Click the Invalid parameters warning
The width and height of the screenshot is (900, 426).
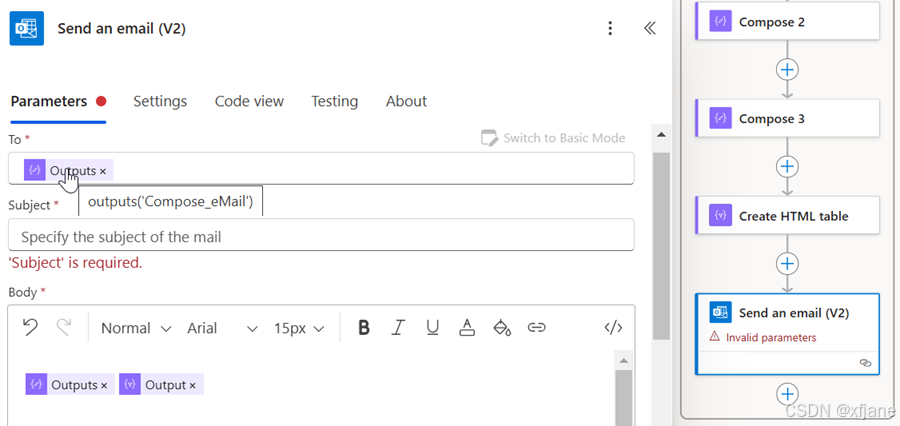tap(763, 338)
